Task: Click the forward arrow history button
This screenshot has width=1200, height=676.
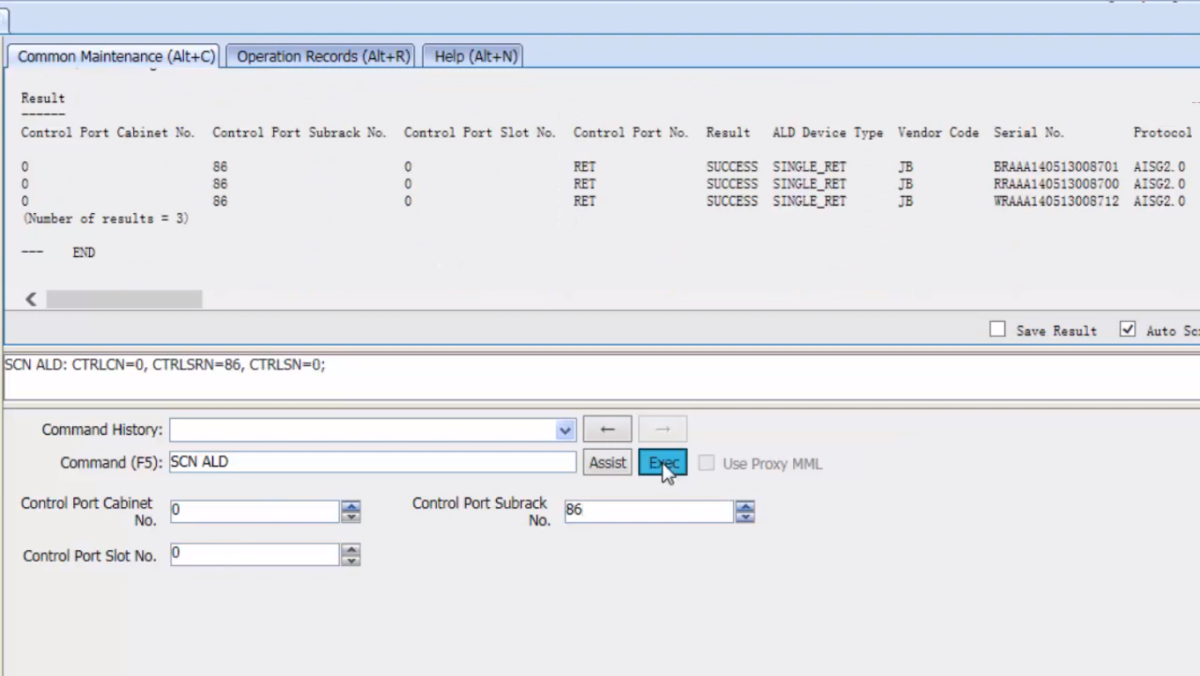Action: pyautogui.click(x=662, y=430)
